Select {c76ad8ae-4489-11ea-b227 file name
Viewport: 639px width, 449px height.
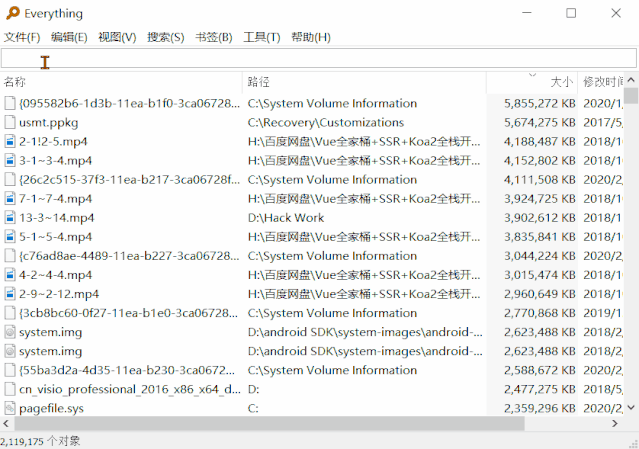pos(129,256)
